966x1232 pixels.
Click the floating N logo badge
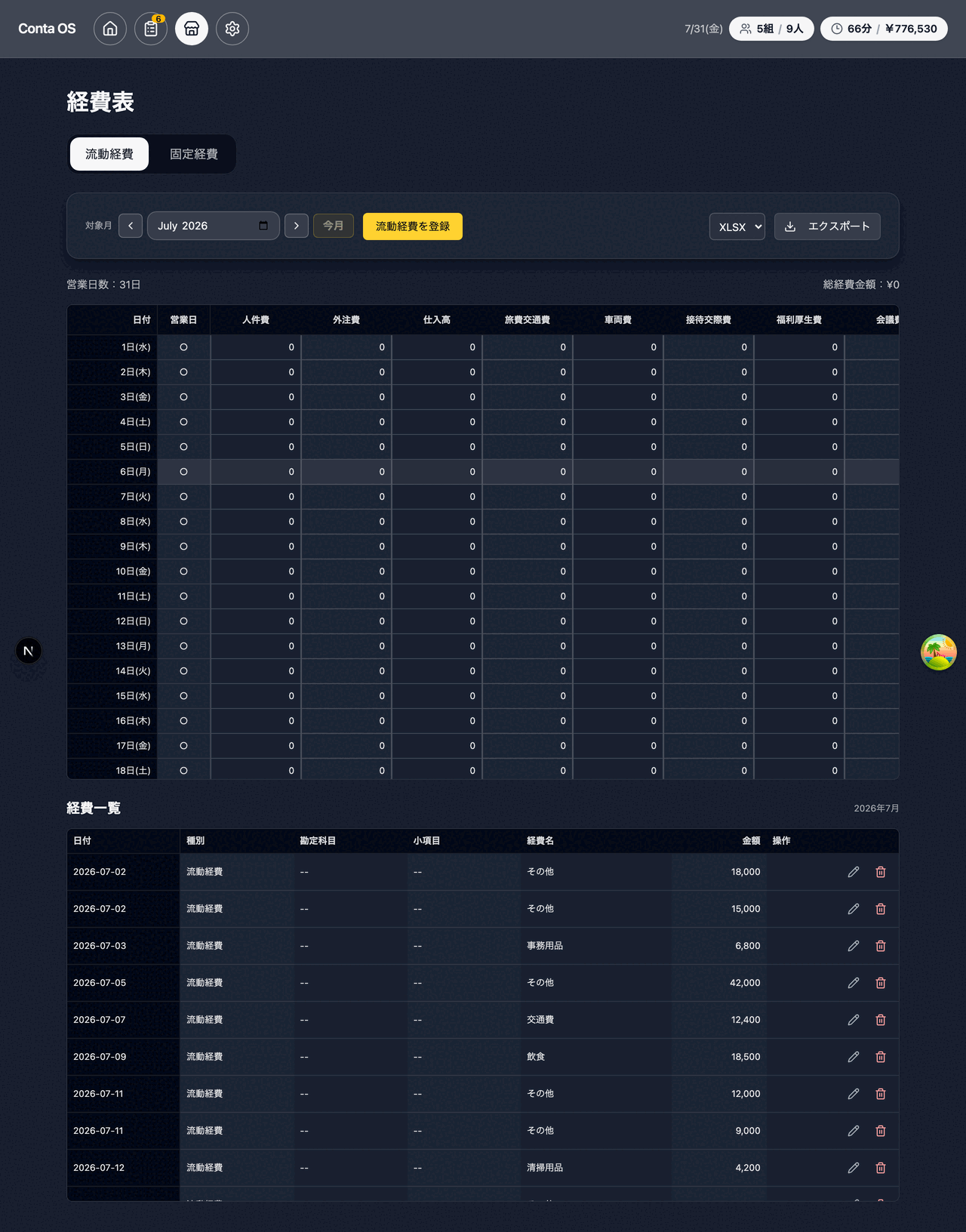click(x=29, y=651)
